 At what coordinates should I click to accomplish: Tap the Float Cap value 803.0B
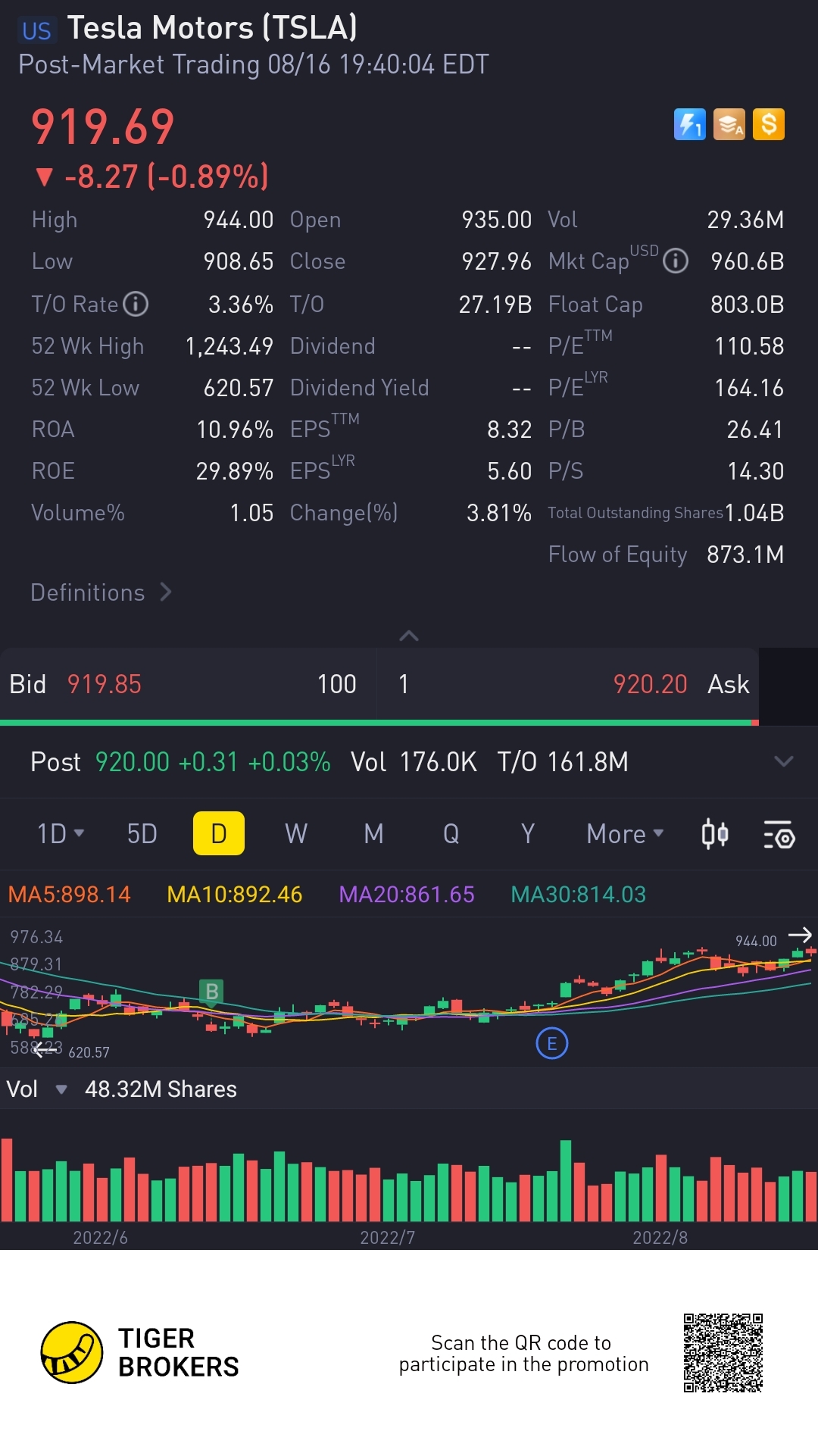(x=748, y=305)
